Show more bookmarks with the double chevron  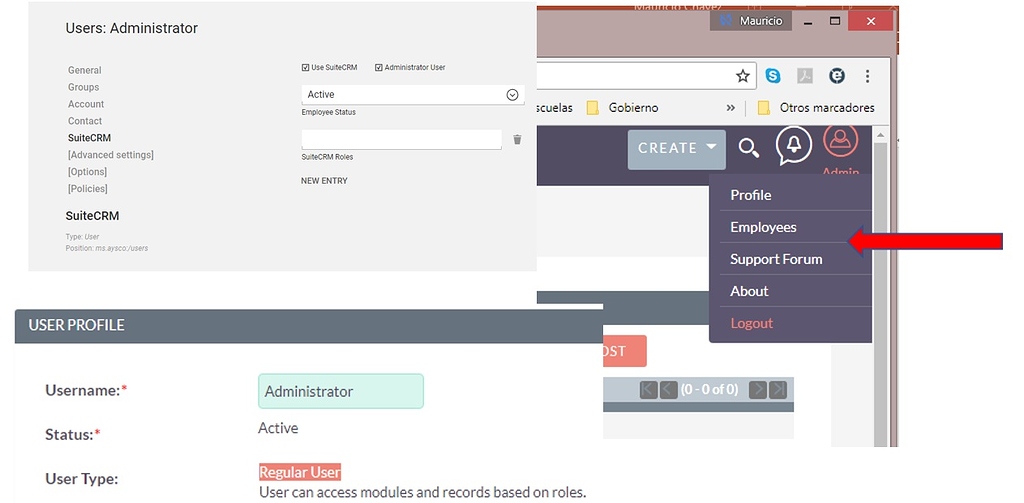730,108
